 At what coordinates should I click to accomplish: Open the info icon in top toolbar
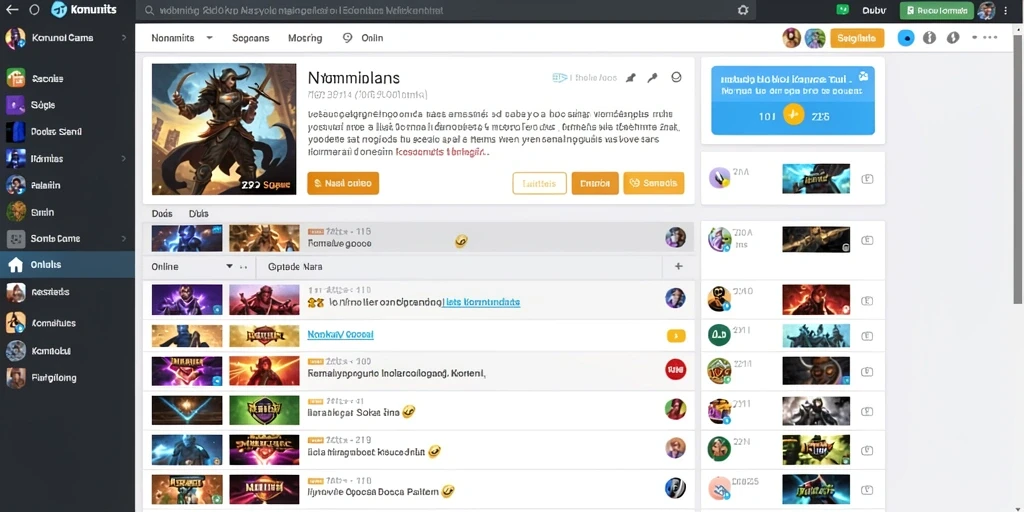(x=929, y=38)
